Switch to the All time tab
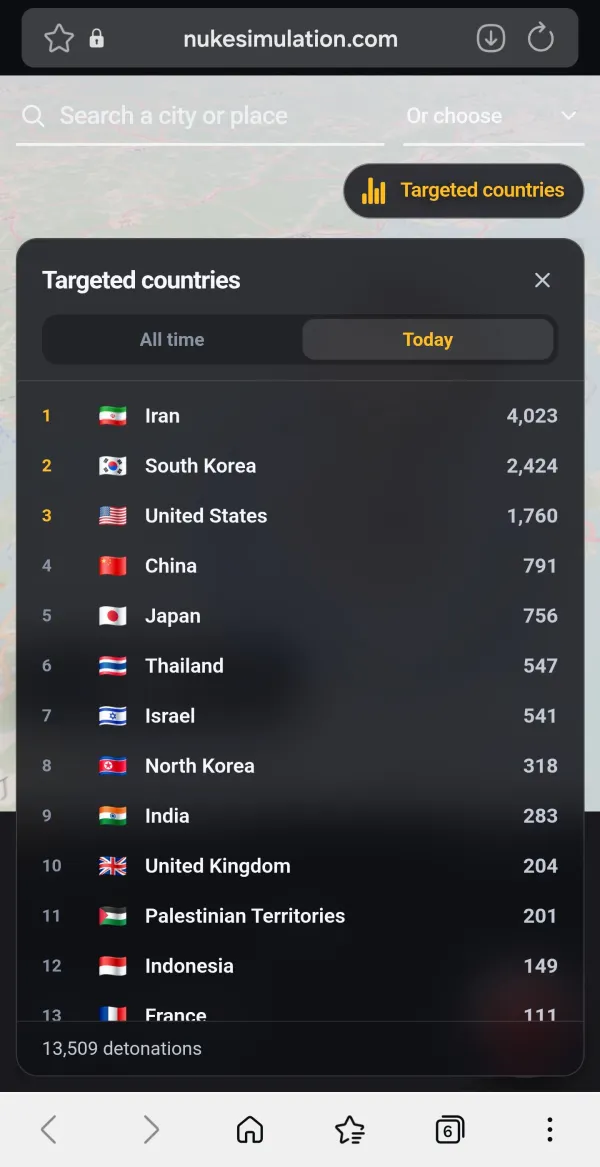The width and height of the screenshot is (600, 1167). 172,339
